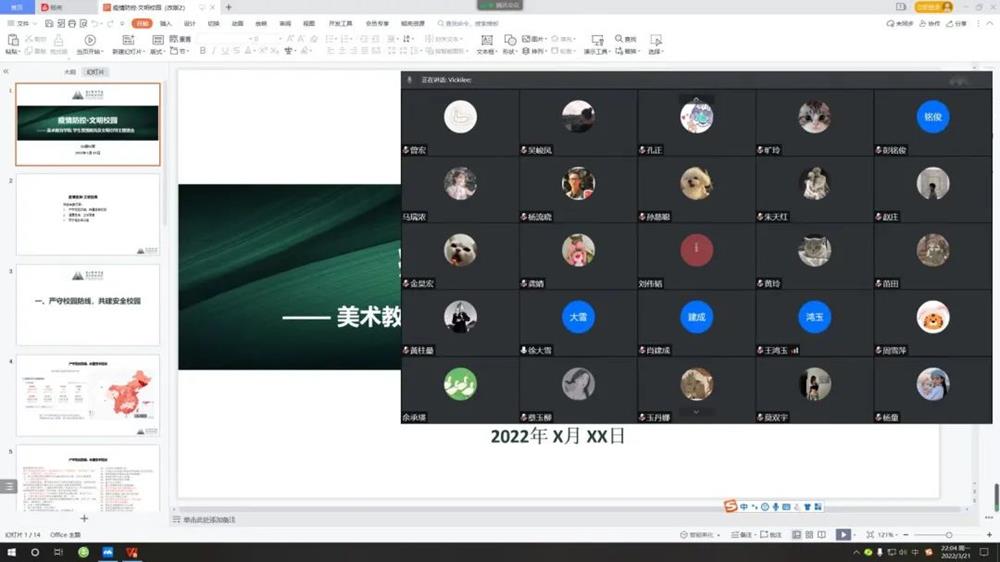Play slideshow from current slide icon

[x=90, y=40]
